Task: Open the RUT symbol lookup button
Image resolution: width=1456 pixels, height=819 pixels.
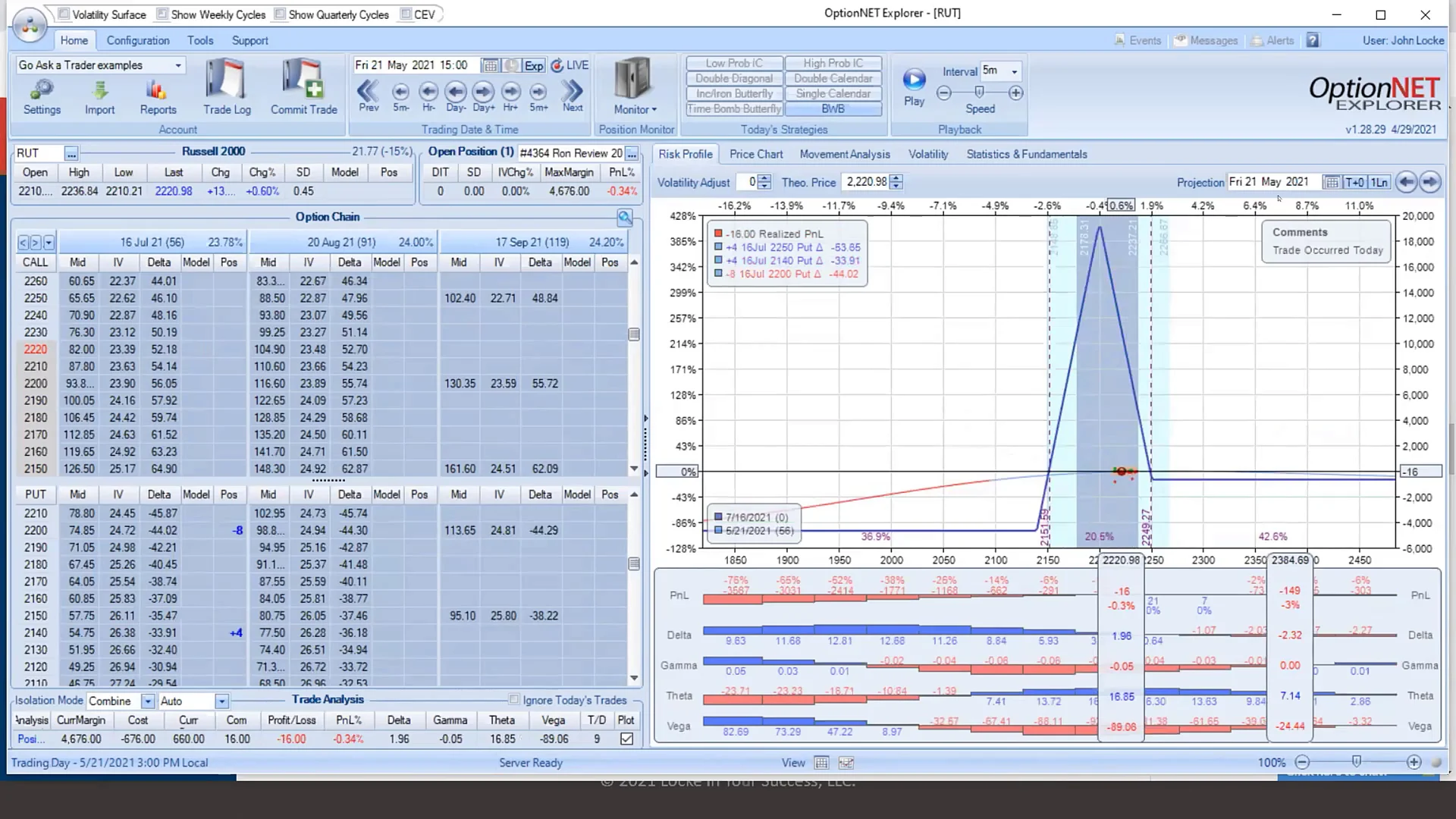Action: tap(71, 154)
